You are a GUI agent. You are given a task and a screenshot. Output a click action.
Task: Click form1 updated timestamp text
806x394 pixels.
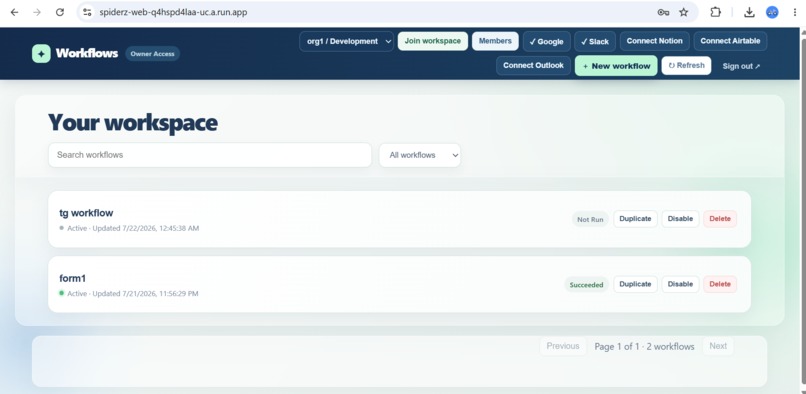pos(133,294)
